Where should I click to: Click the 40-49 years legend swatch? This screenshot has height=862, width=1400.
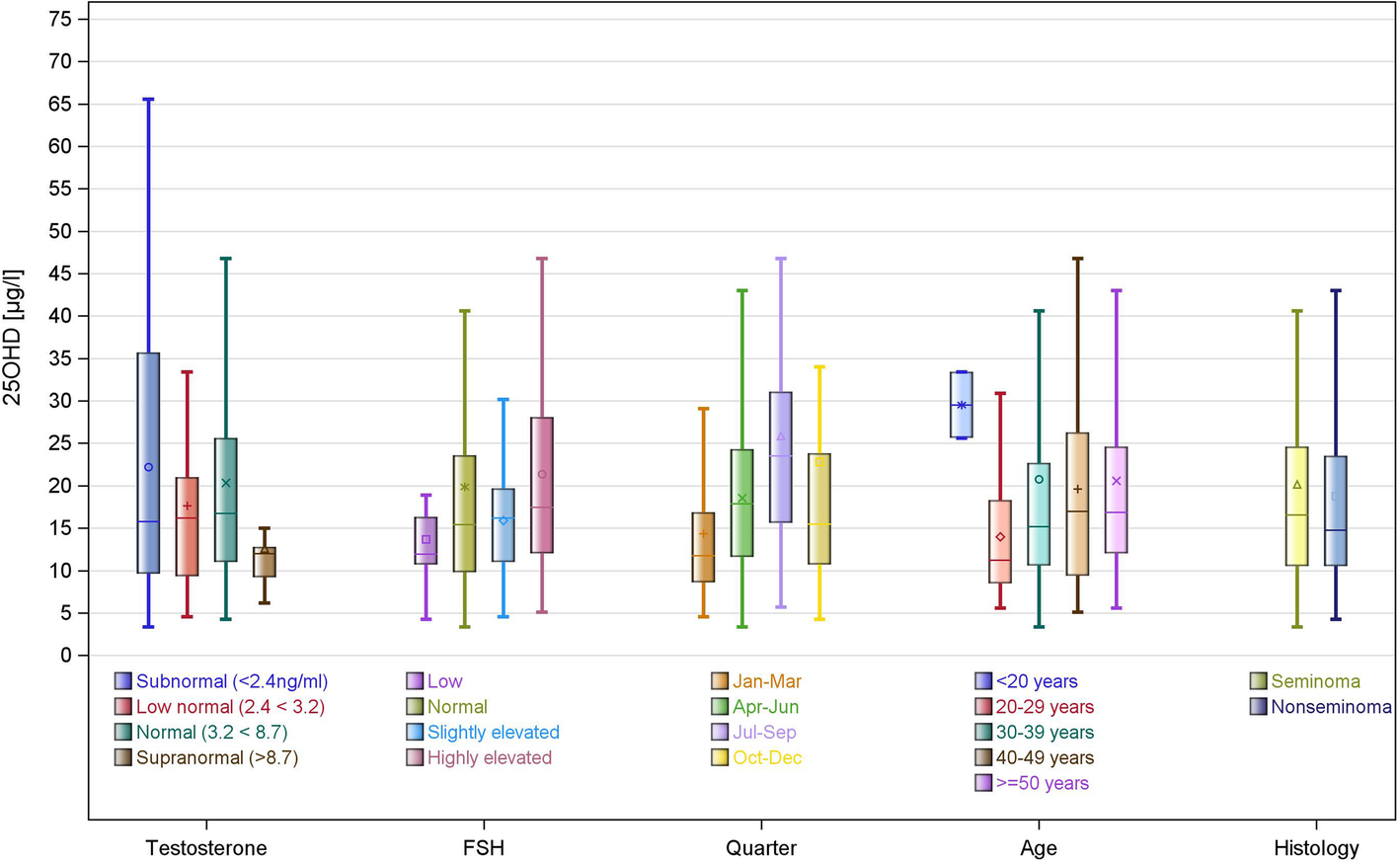coord(983,758)
